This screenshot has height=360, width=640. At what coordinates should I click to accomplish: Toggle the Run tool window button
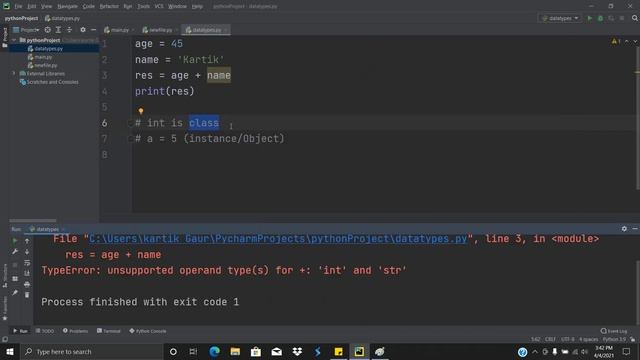tap(20, 331)
